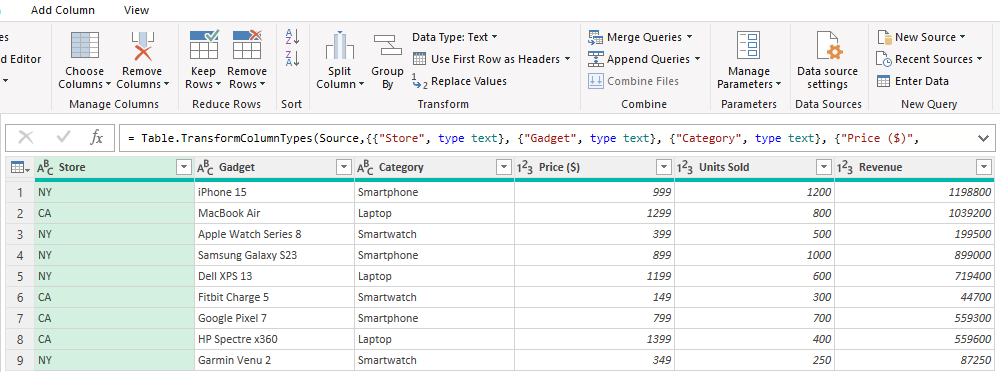This screenshot has height=372, width=1000.
Task: Select the Combine Files command
Action: [x=634, y=81]
